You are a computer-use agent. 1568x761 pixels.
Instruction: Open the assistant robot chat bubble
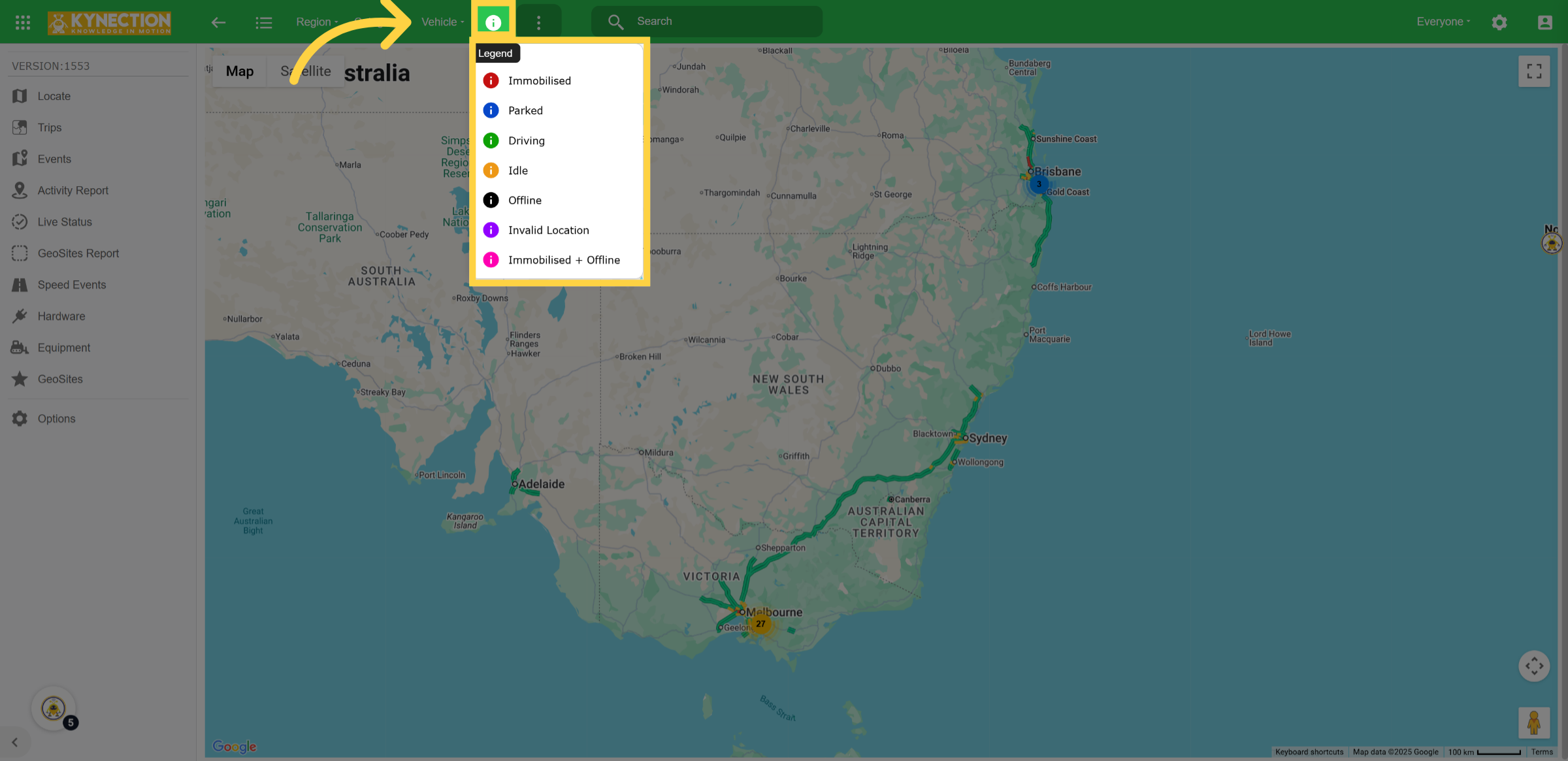pyautogui.click(x=54, y=708)
